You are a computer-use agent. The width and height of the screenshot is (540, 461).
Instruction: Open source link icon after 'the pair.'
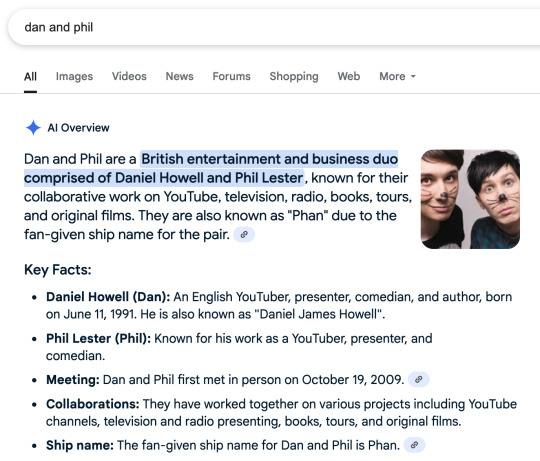(x=244, y=234)
